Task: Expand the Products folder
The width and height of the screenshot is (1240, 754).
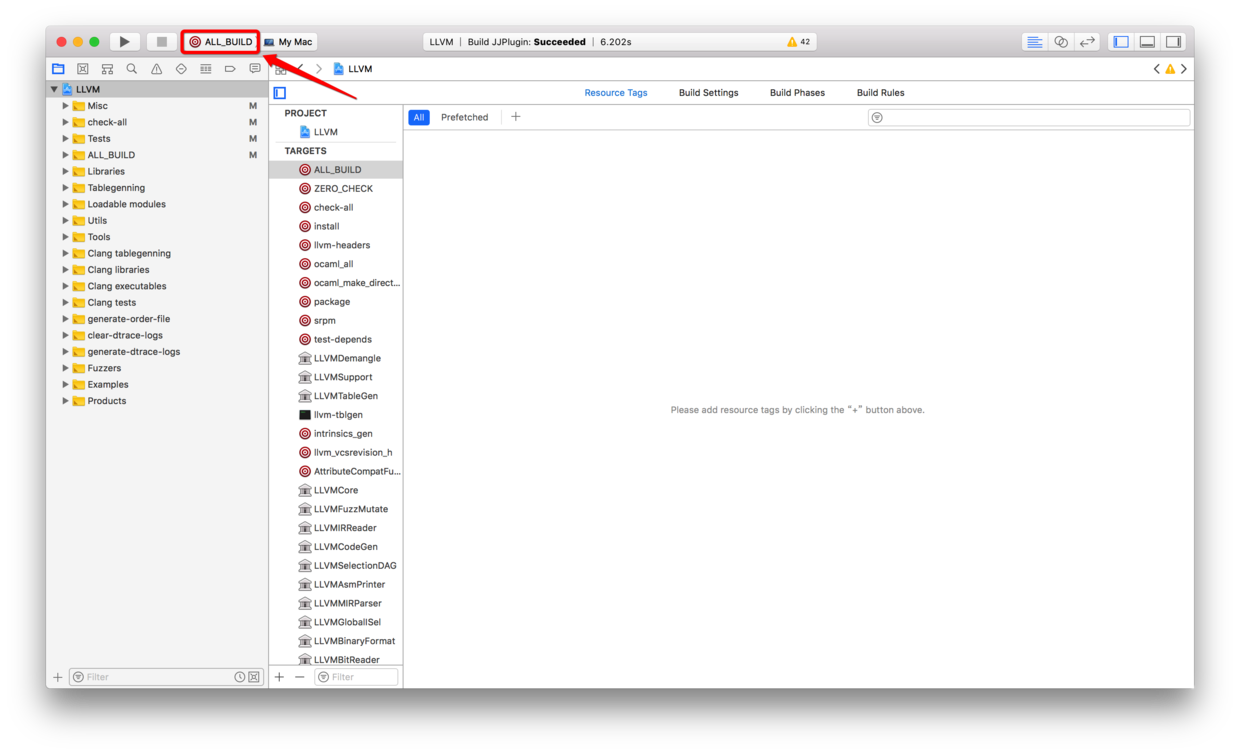Action: [66, 401]
